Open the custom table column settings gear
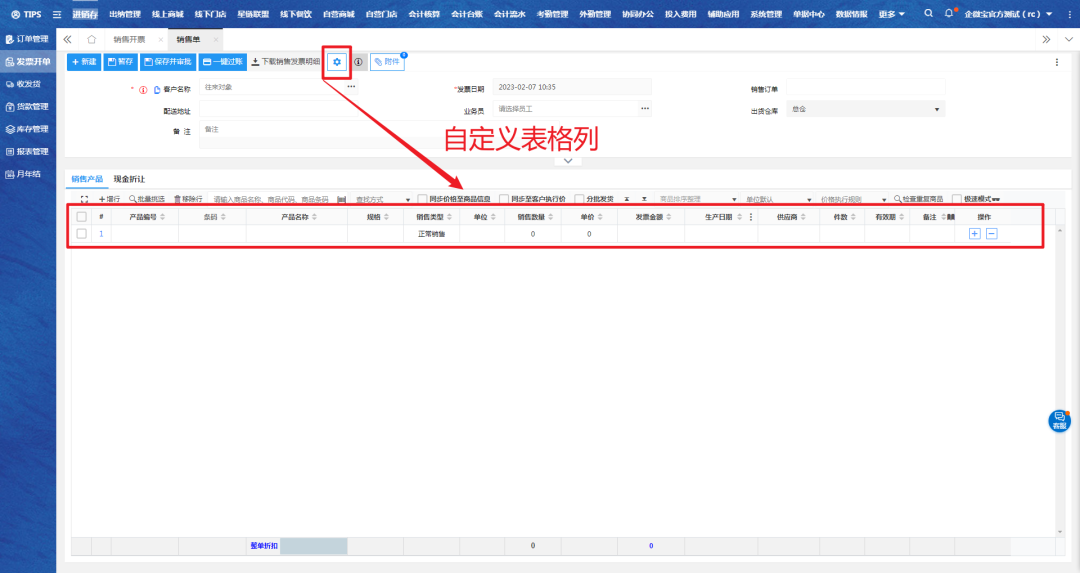Image resolution: width=1080 pixels, height=573 pixels. coord(337,62)
